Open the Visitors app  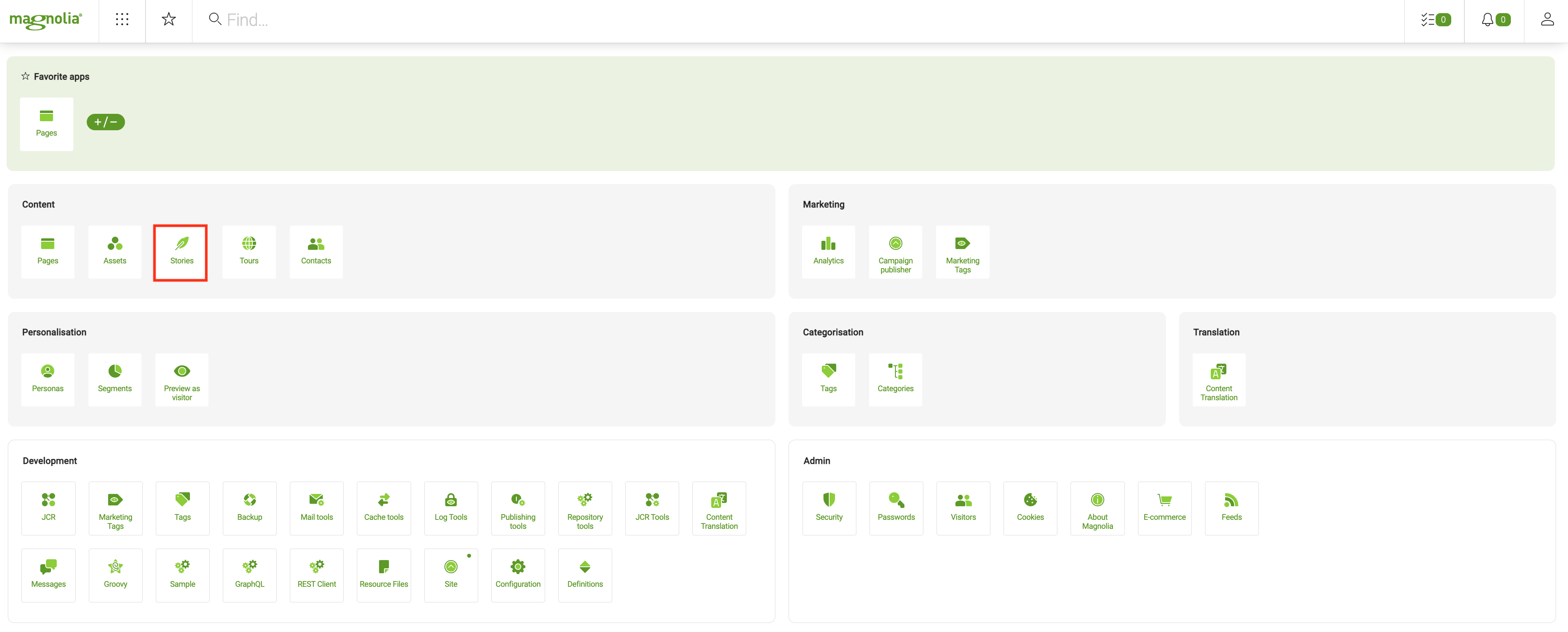point(963,509)
